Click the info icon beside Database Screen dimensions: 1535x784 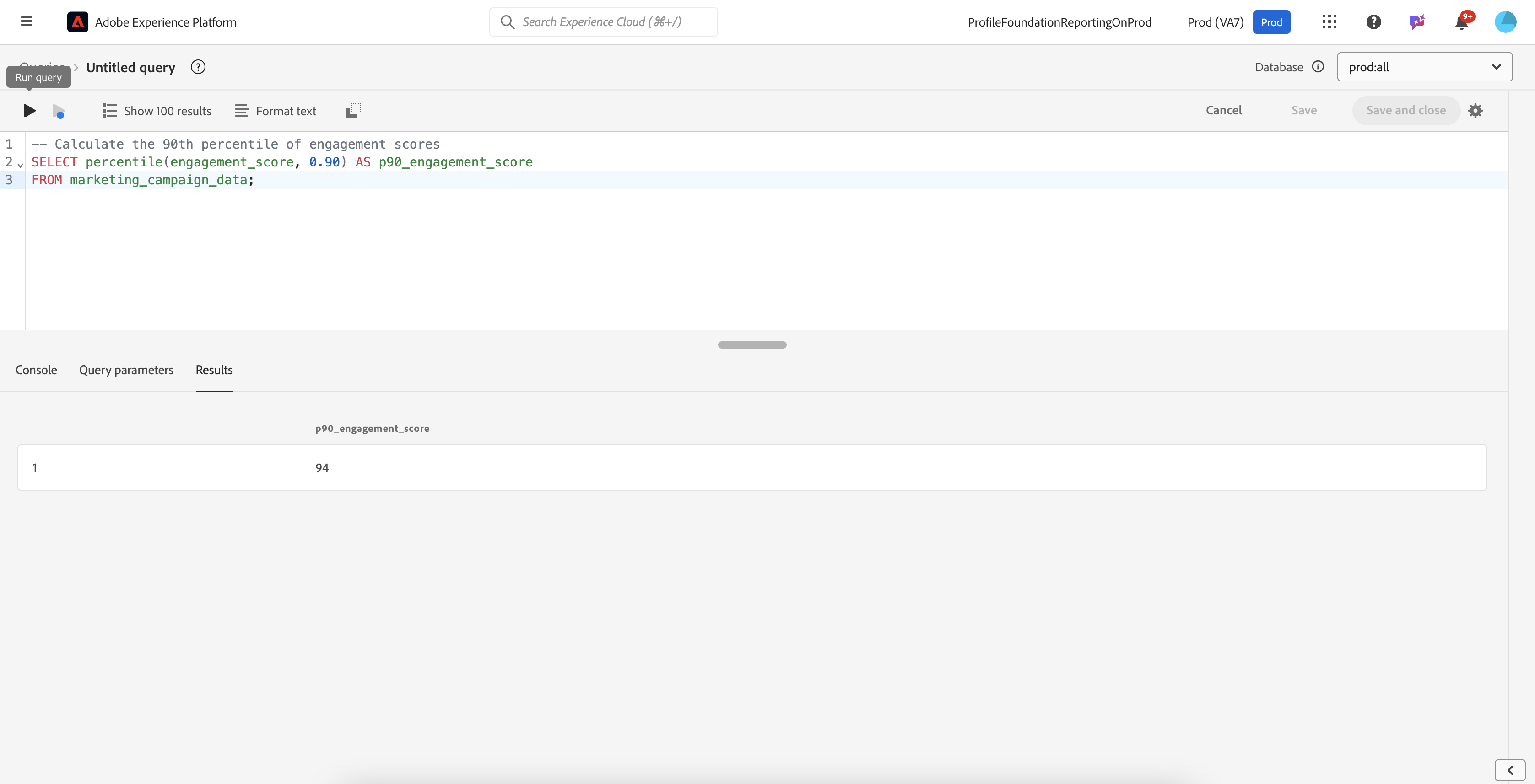pyautogui.click(x=1318, y=67)
